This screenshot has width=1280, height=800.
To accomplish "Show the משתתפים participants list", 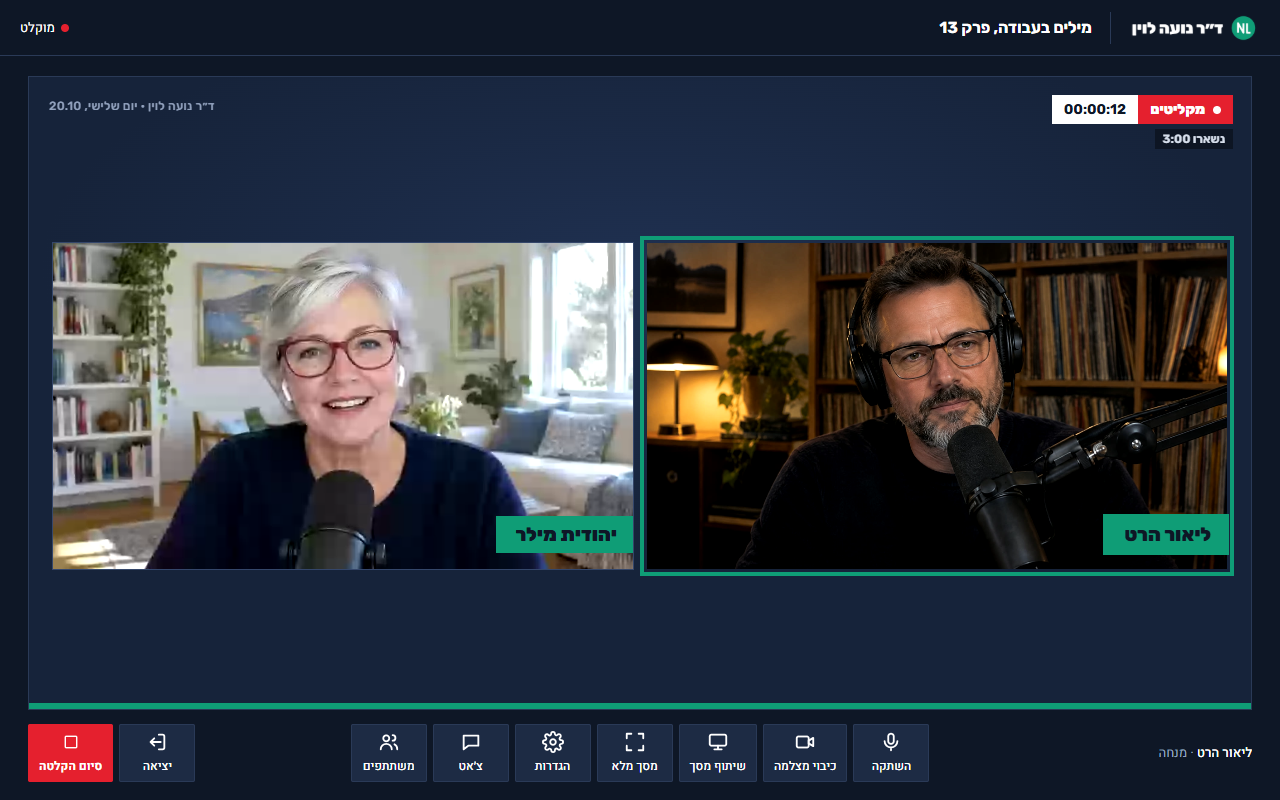I will coord(389,753).
